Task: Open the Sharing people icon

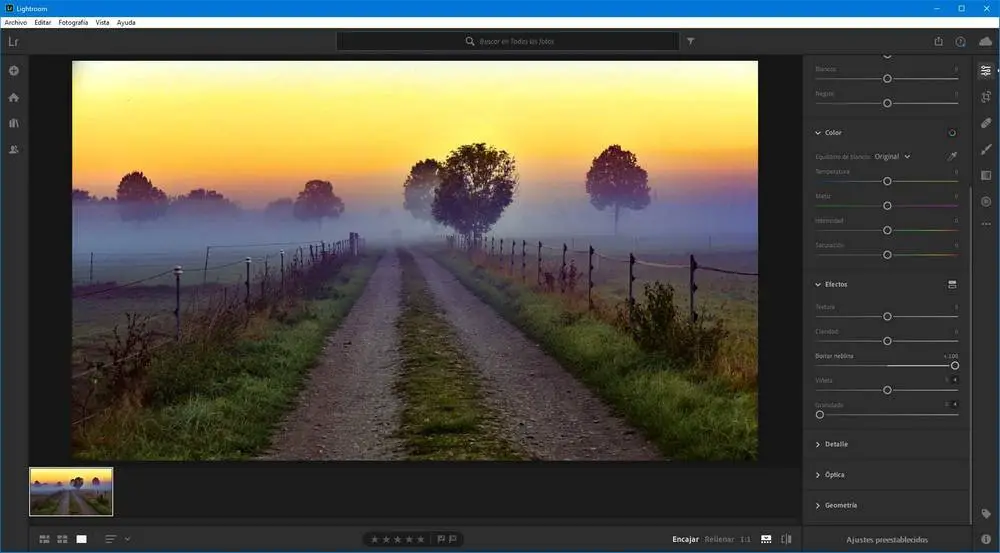Action: [13, 149]
